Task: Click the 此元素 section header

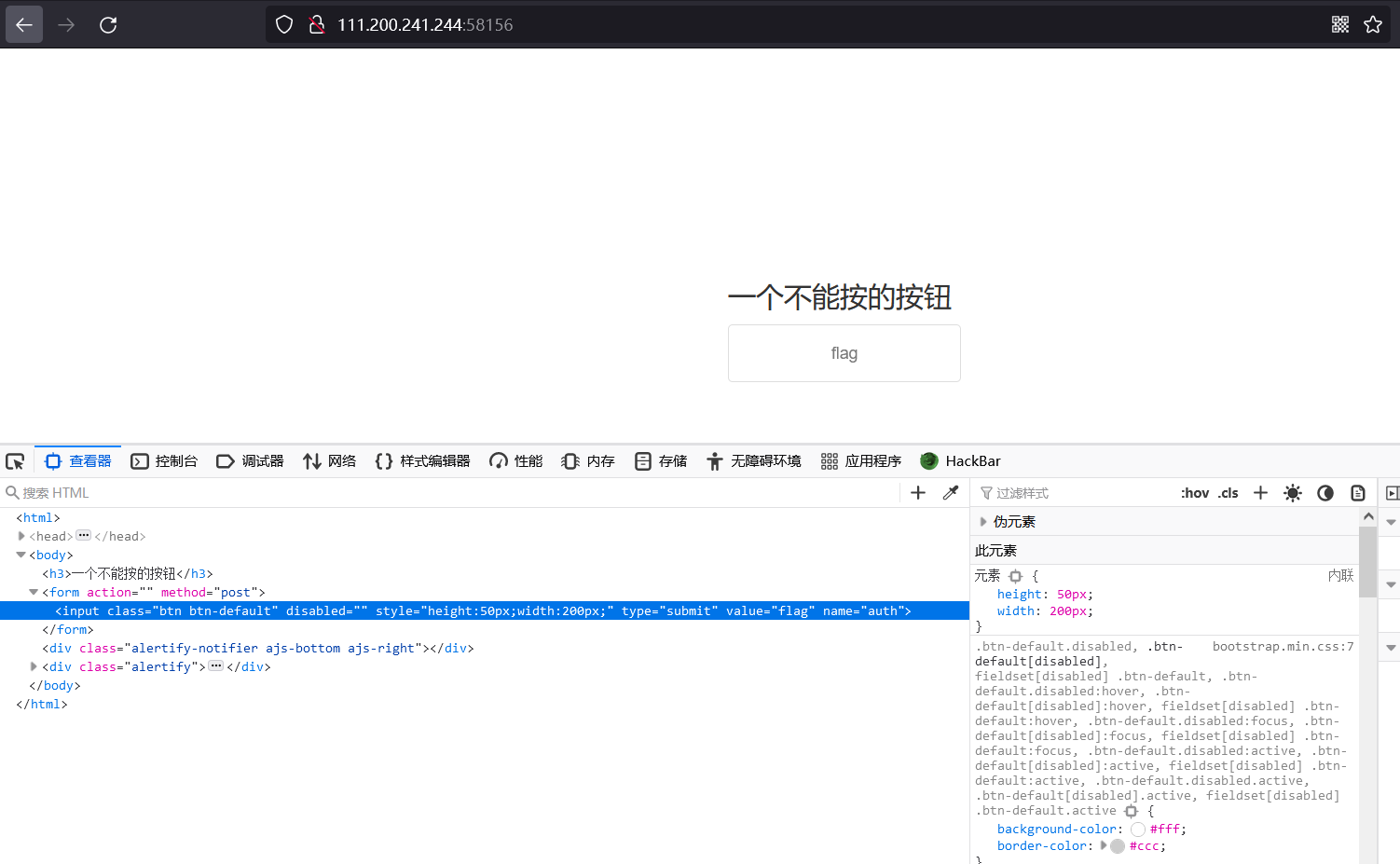Action: click(1165, 551)
